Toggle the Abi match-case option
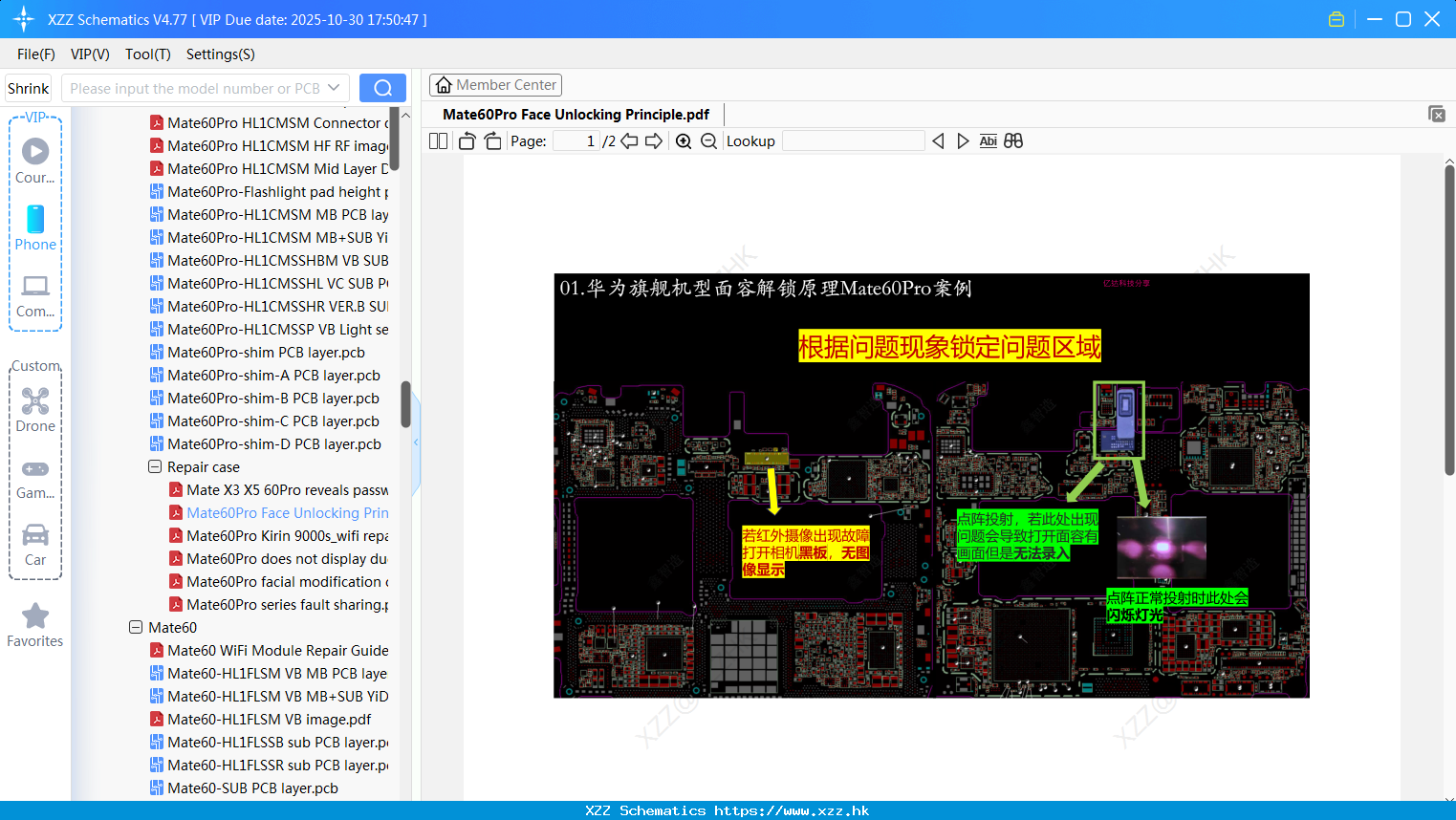This screenshot has width=1456, height=820. pyautogui.click(x=989, y=141)
